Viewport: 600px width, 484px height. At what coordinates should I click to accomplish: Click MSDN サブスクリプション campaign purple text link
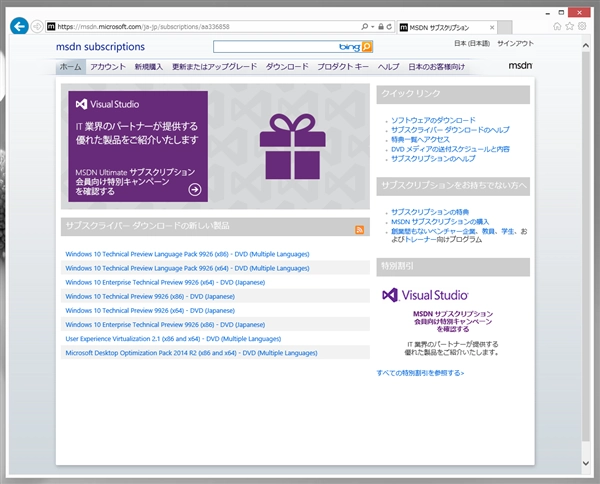point(453,321)
